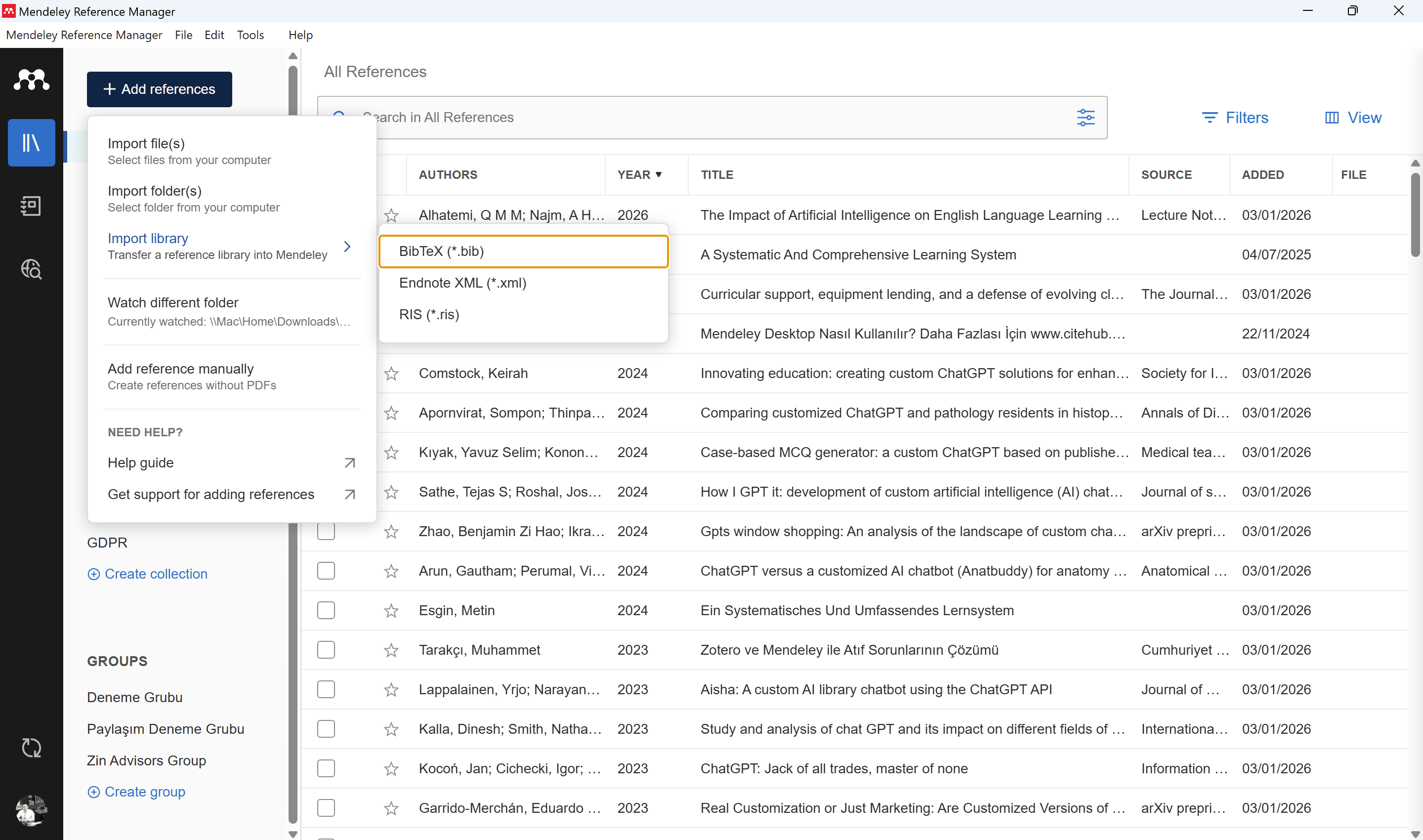Tick checkbox for Lappalainen, Yrjo row
This screenshot has width=1423, height=840.
tap(326, 689)
